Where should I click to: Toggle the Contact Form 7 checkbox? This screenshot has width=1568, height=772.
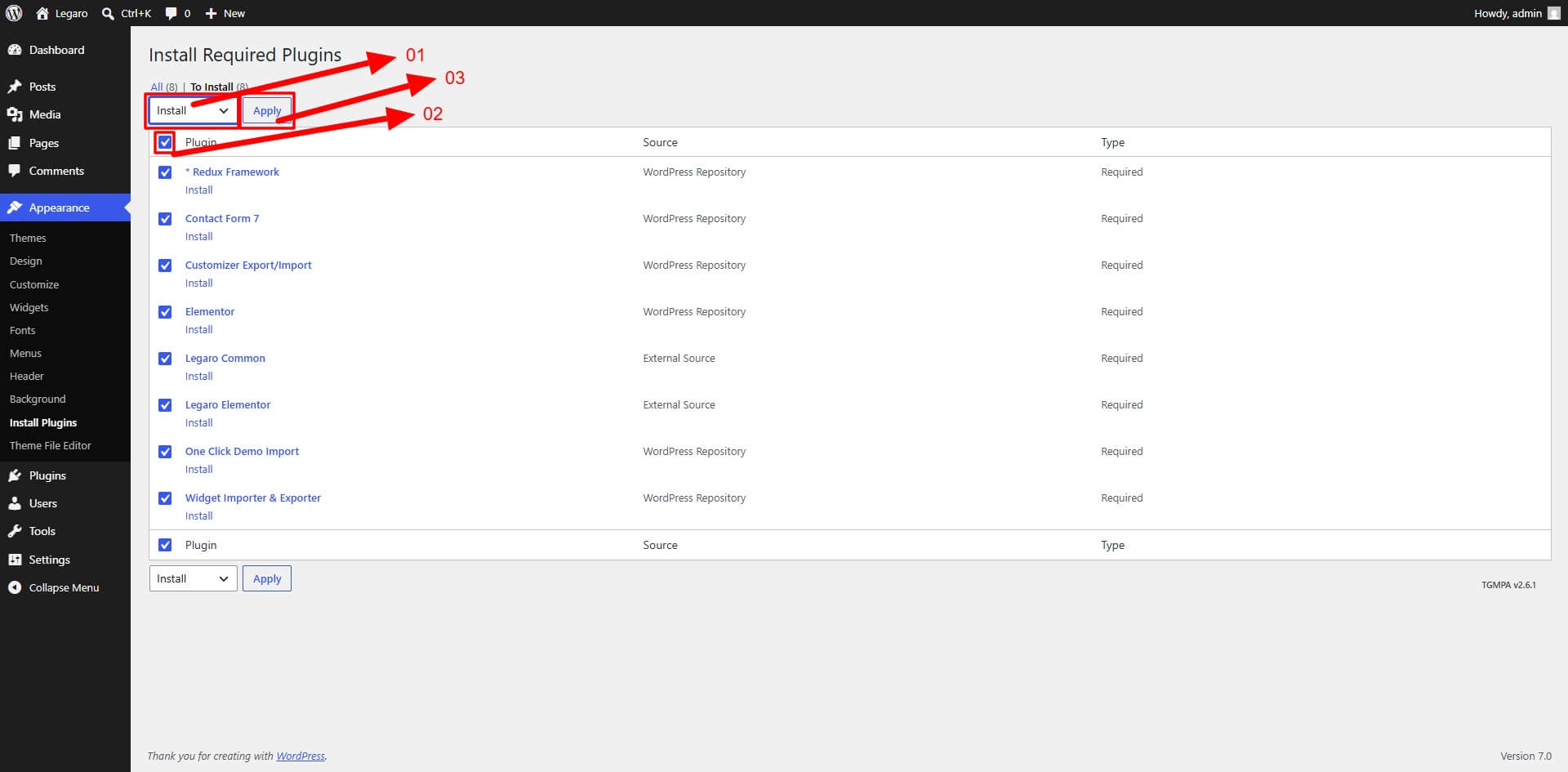pyautogui.click(x=165, y=219)
